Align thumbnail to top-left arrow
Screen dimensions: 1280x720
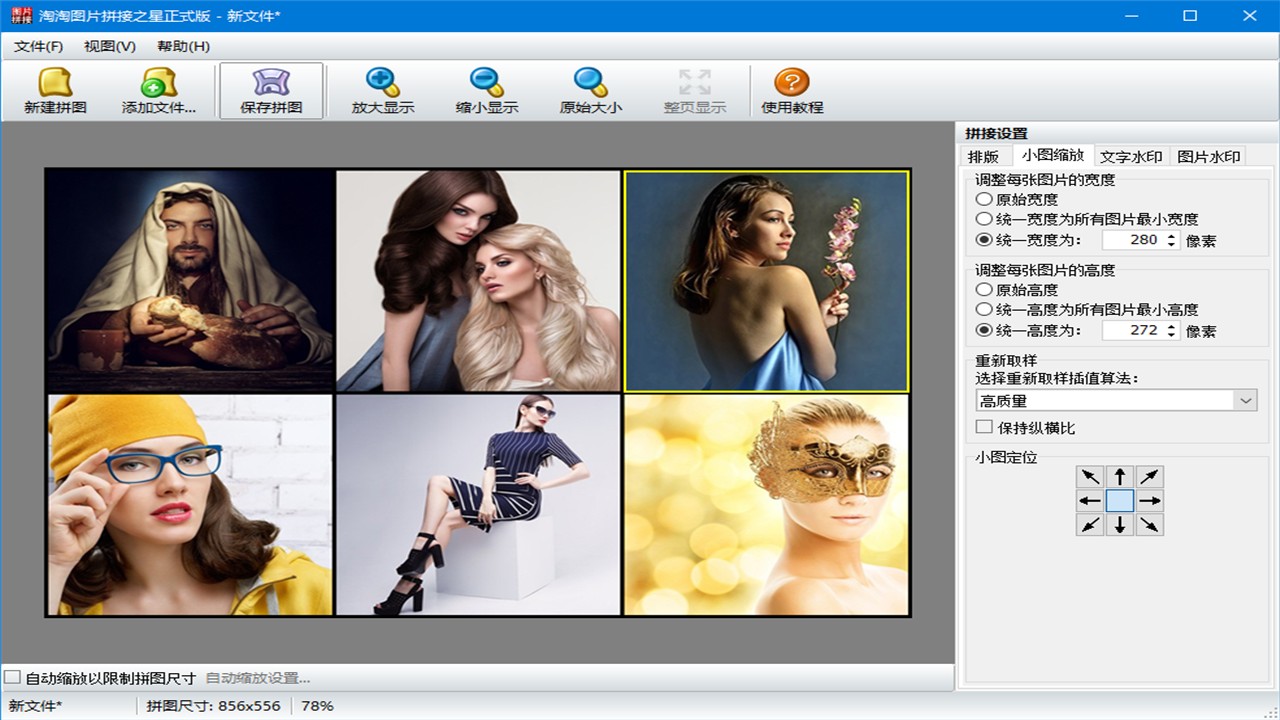[1090, 477]
